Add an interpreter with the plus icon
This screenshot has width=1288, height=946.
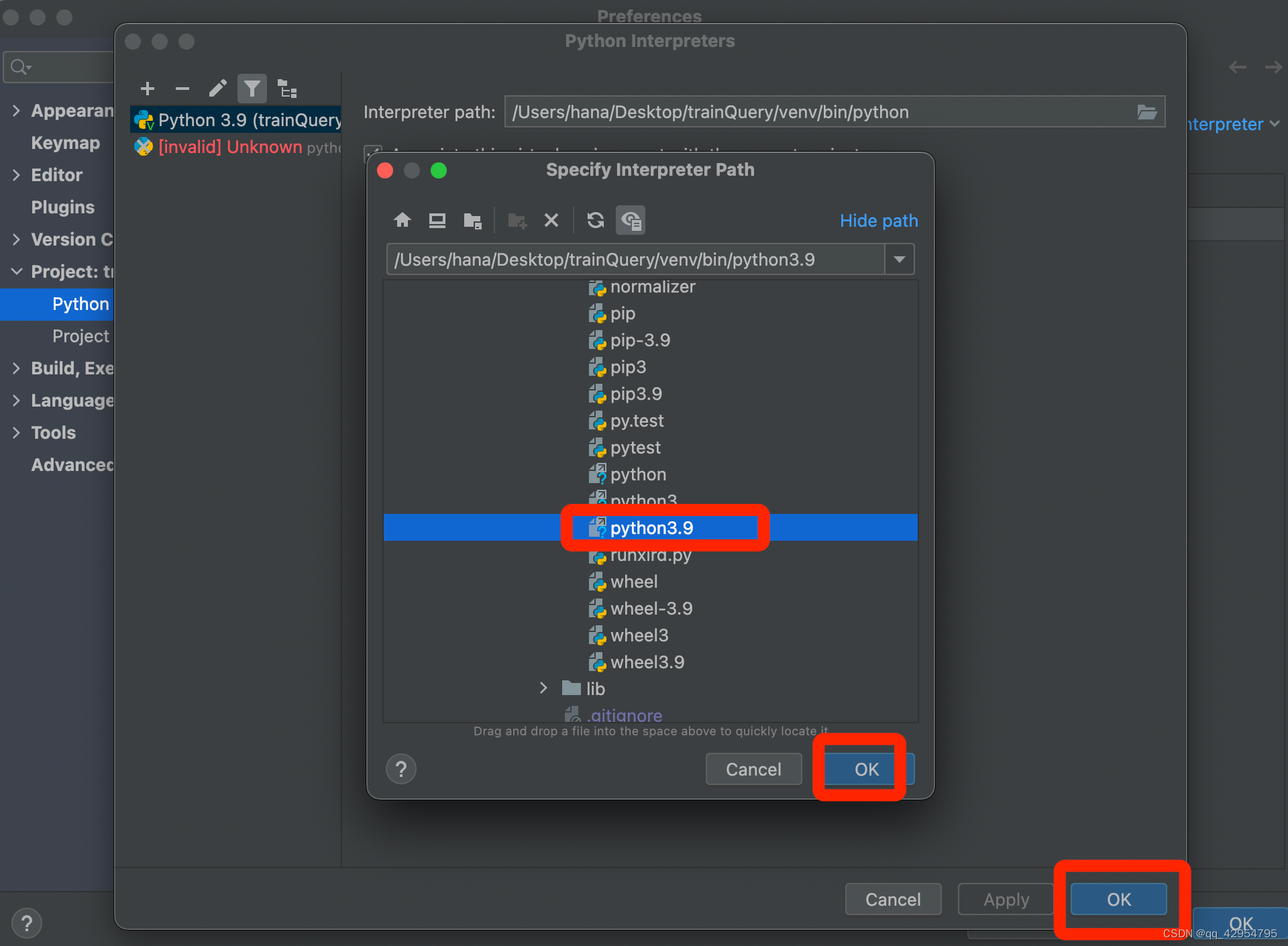coord(148,89)
